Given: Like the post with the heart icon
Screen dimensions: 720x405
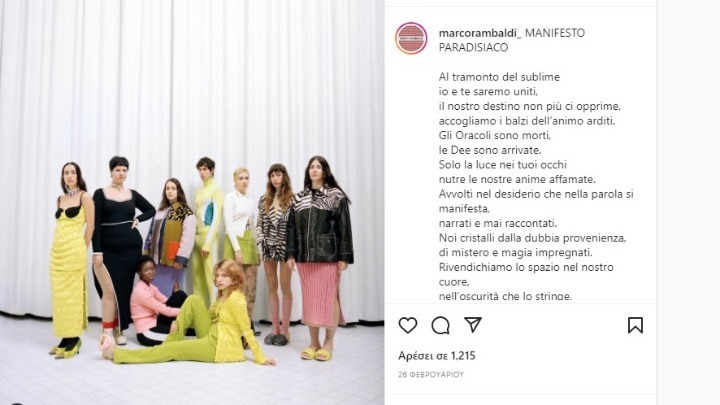Looking at the screenshot, I should [x=408, y=325].
